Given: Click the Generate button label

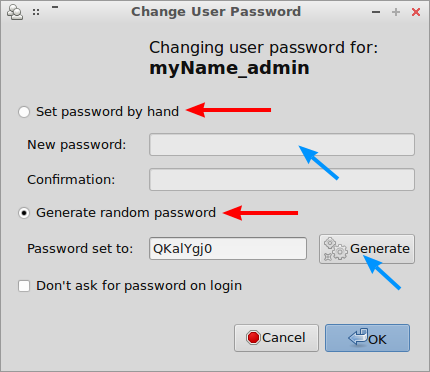Looking at the screenshot, I should coord(380,249).
